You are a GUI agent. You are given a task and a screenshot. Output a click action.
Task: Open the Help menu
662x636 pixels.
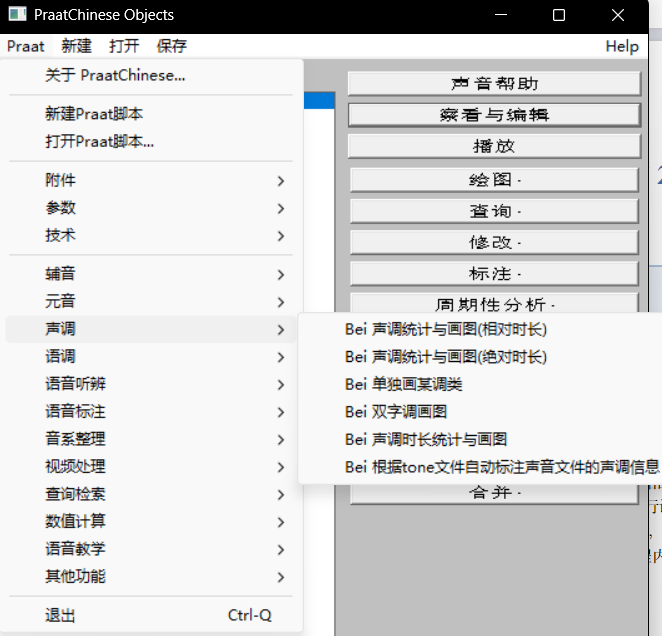(x=621, y=46)
